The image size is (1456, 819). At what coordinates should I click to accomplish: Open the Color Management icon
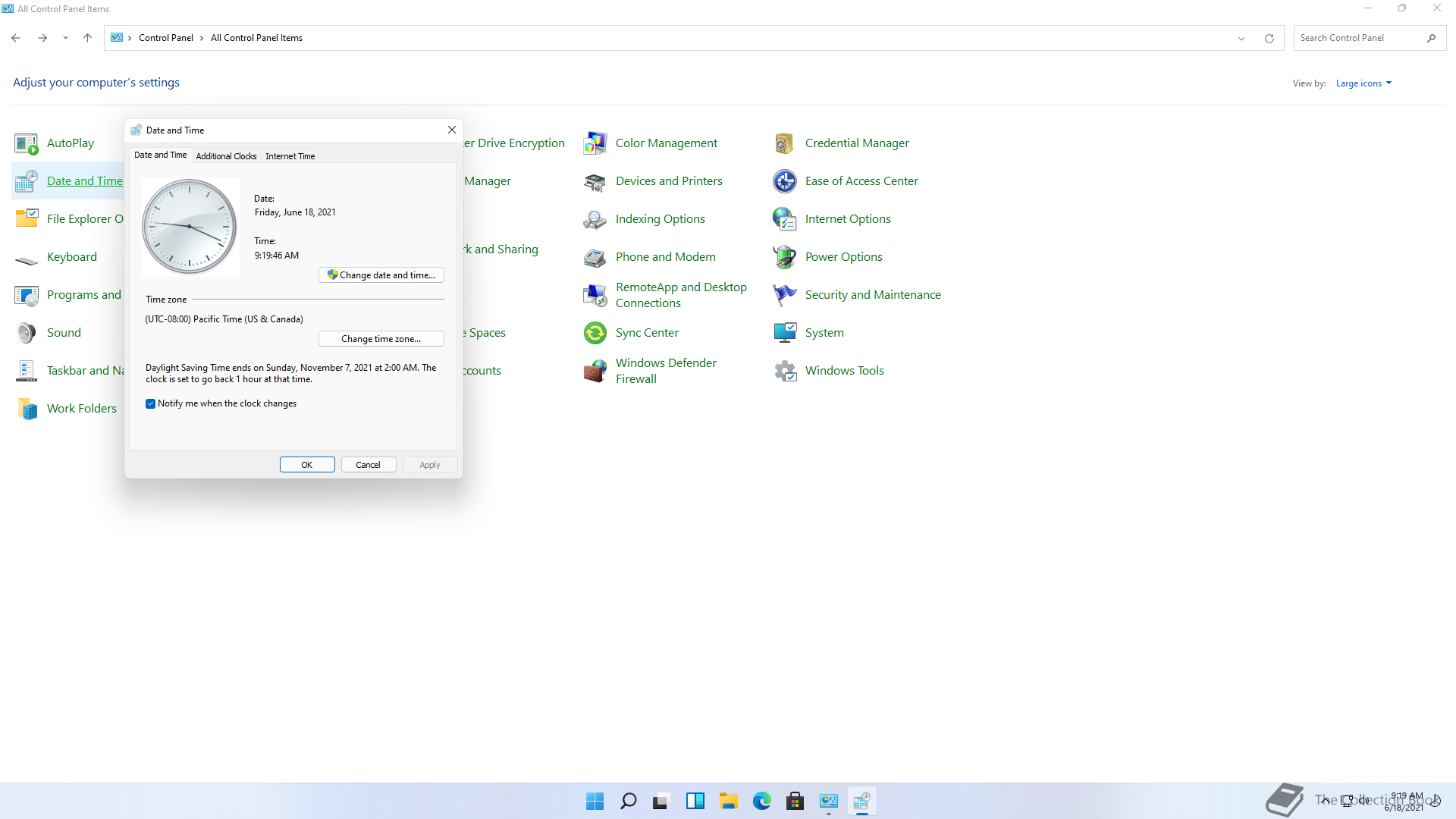click(595, 143)
